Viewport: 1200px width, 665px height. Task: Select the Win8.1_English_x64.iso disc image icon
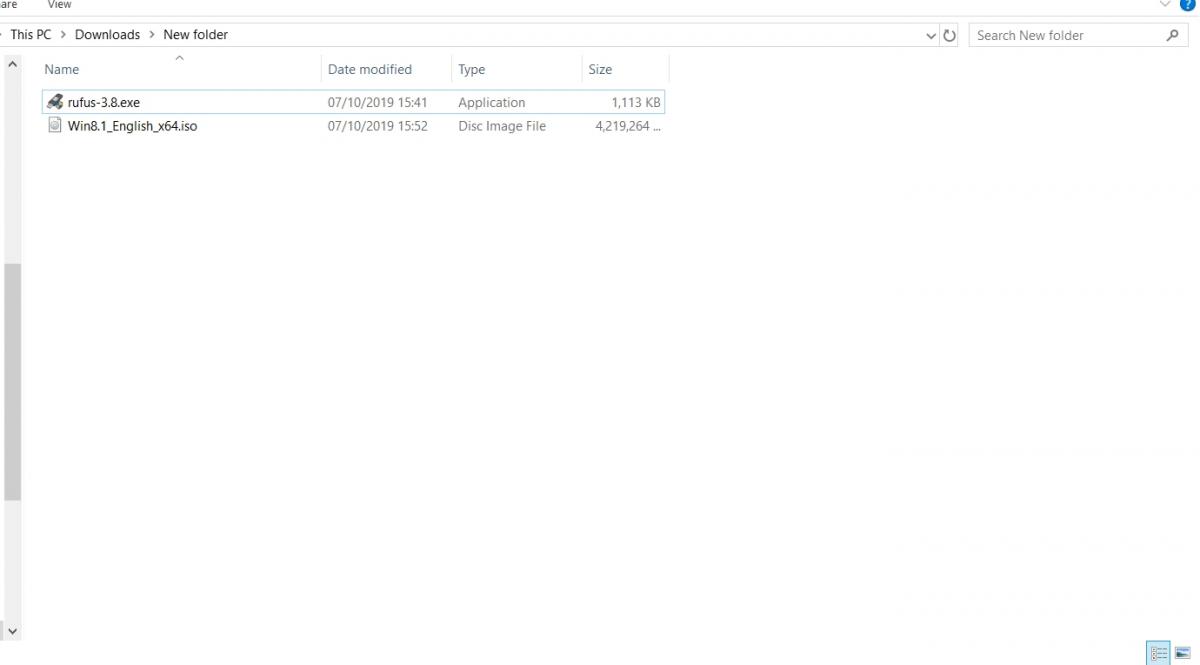point(55,126)
